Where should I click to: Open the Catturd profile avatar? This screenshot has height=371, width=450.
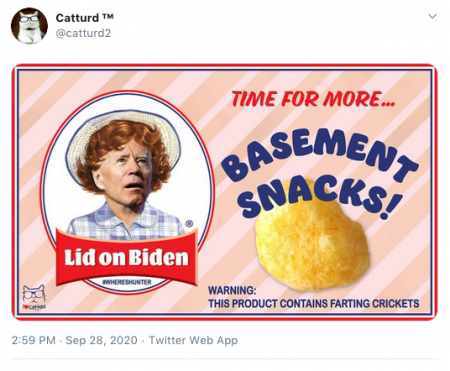29,26
